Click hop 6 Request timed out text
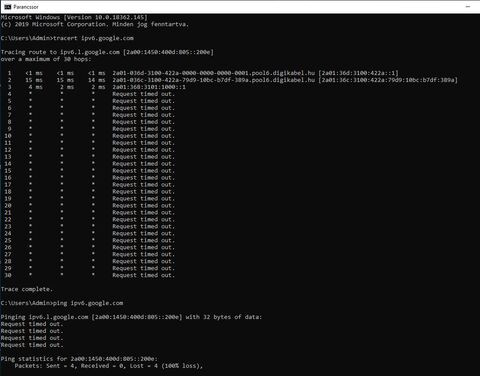The height and width of the screenshot is (376, 480). (x=143, y=108)
